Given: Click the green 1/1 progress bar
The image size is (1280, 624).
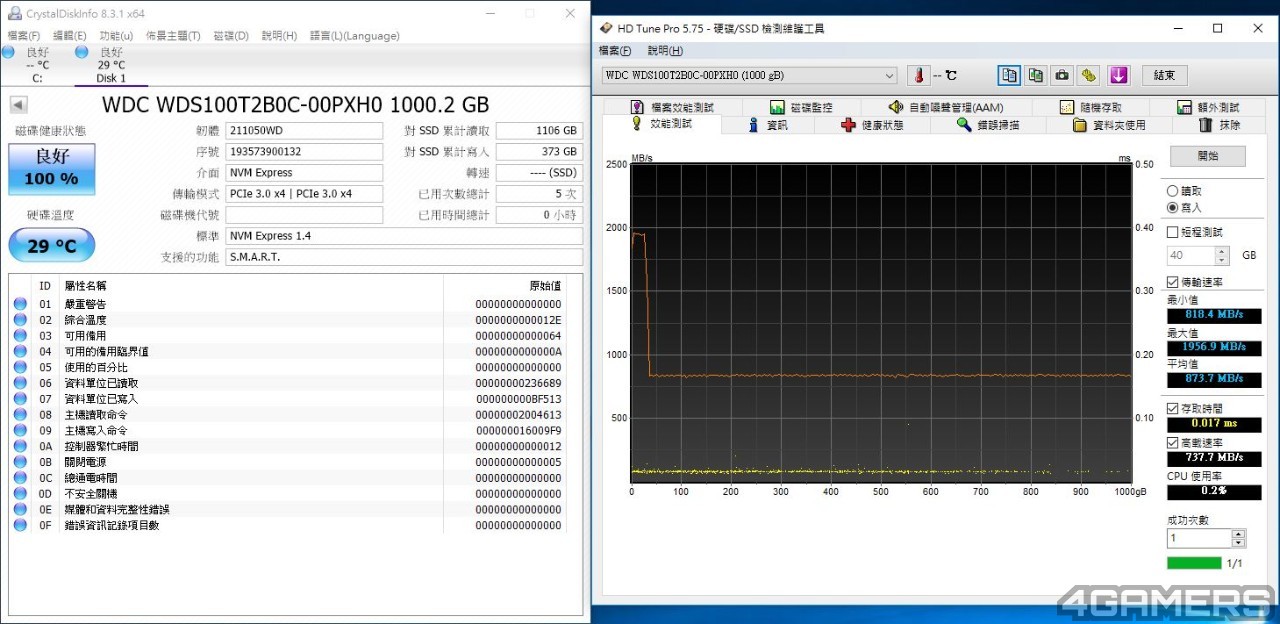Looking at the screenshot, I should click(x=1194, y=563).
